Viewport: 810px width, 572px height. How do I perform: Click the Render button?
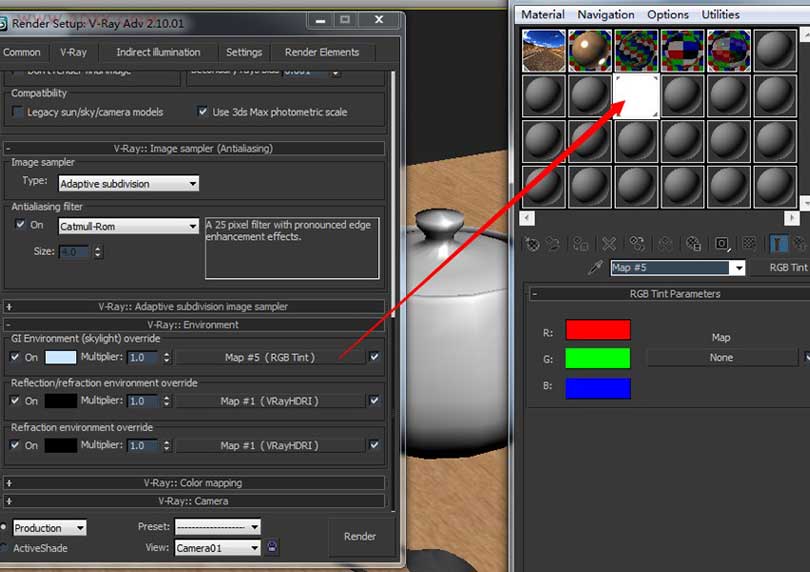360,536
